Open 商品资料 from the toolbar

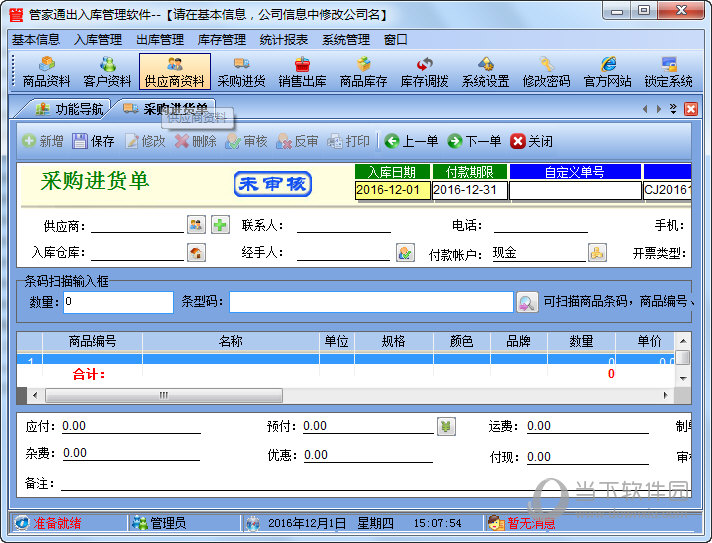point(46,72)
